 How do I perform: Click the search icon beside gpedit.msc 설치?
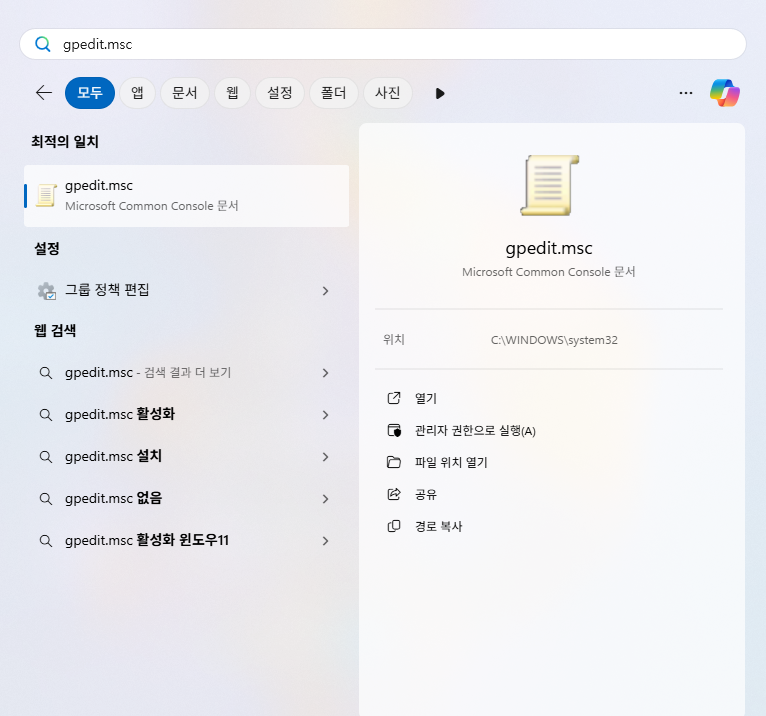click(46, 457)
